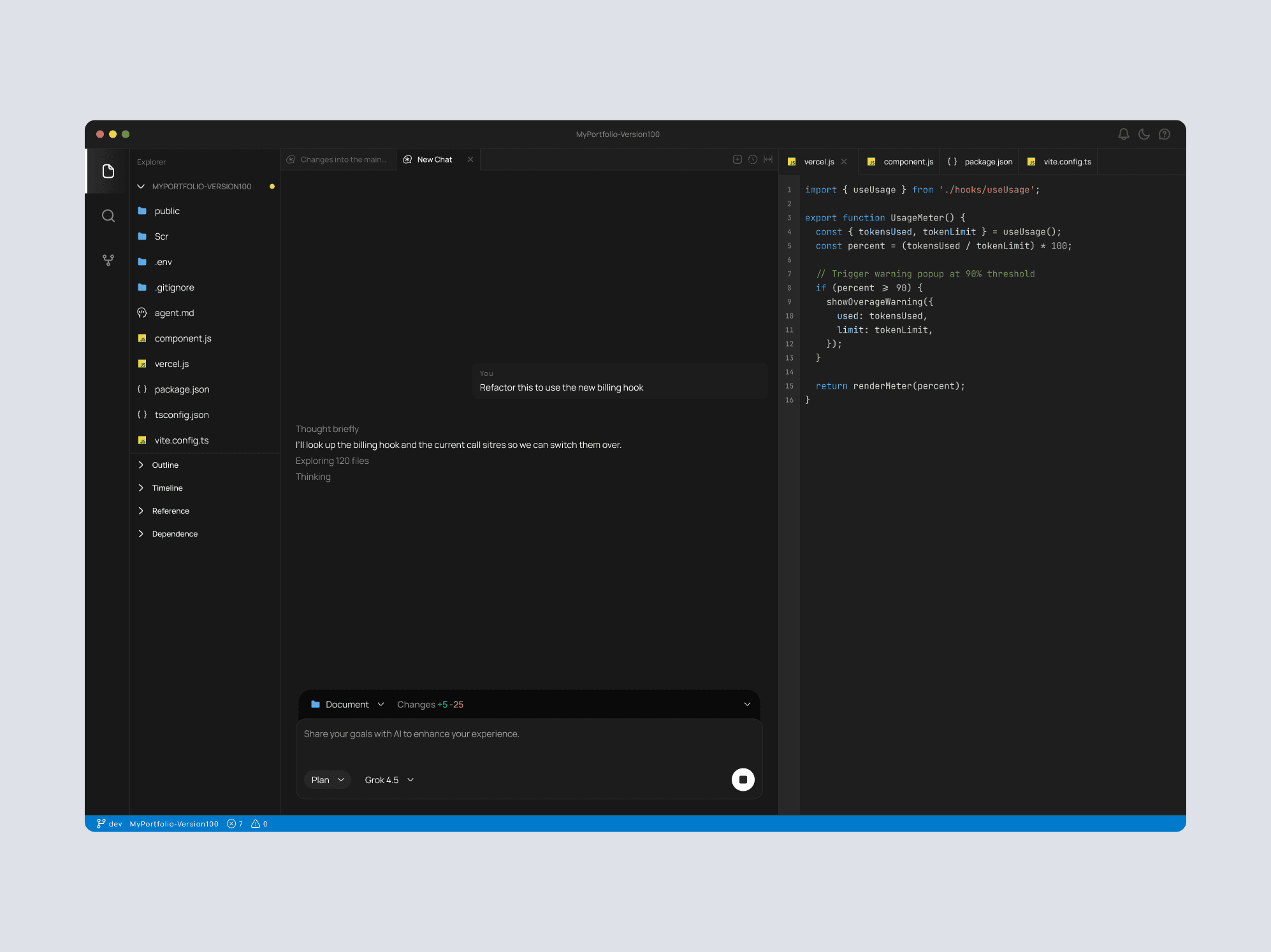Collapse the MYPORTFOLIO-VERSION100 root folder

(x=141, y=187)
